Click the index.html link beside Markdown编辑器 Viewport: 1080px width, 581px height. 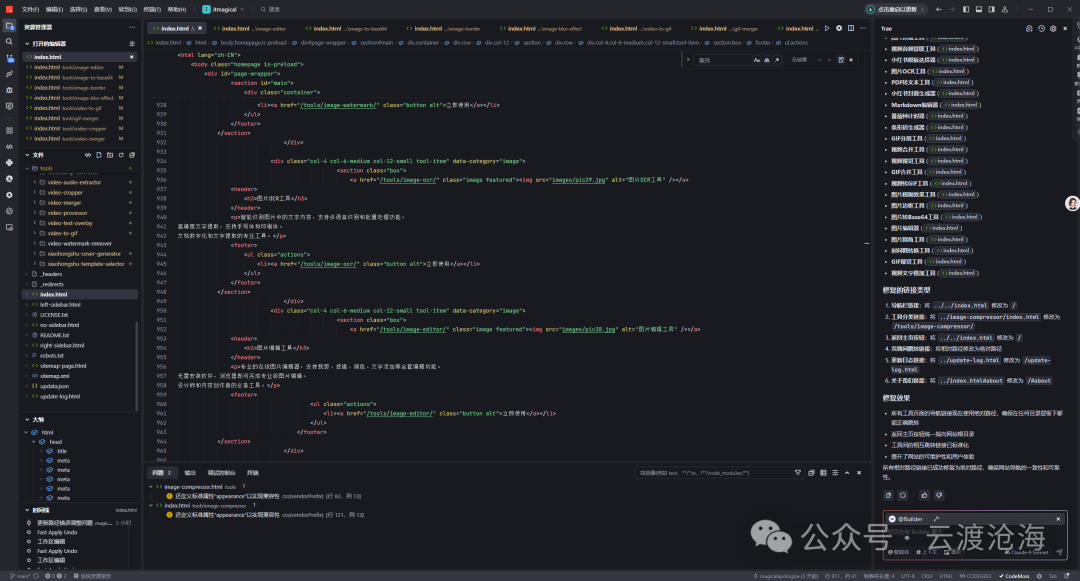pyautogui.click(x=963, y=105)
